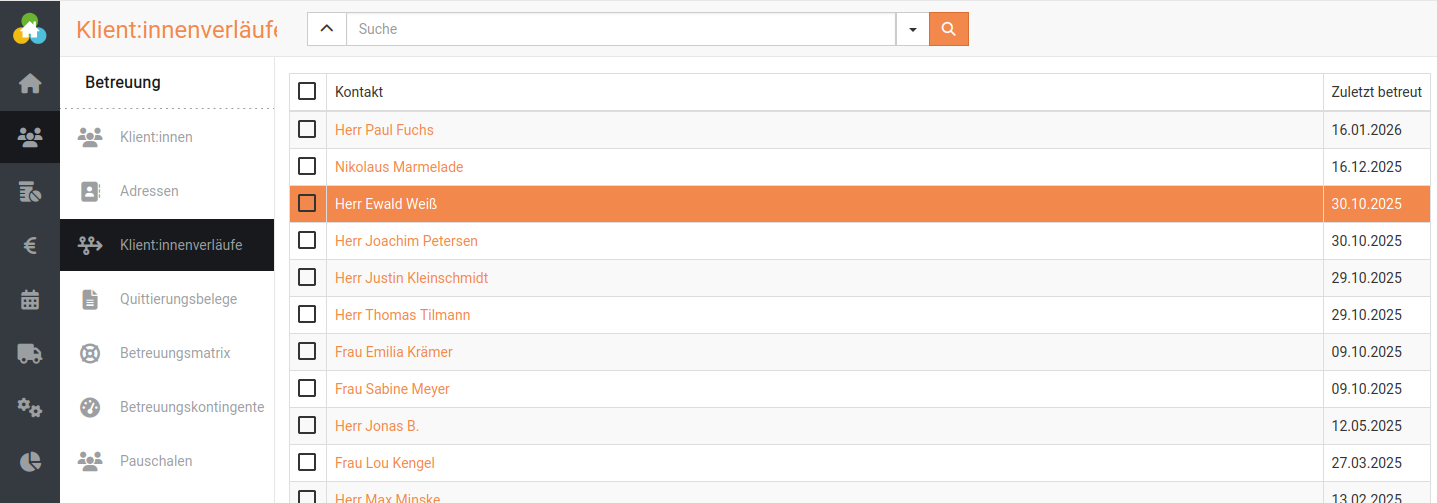Viewport: 1437px width, 503px height.
Task: Open Herr Joachim Petersen's record
Action: click(406, 241)
